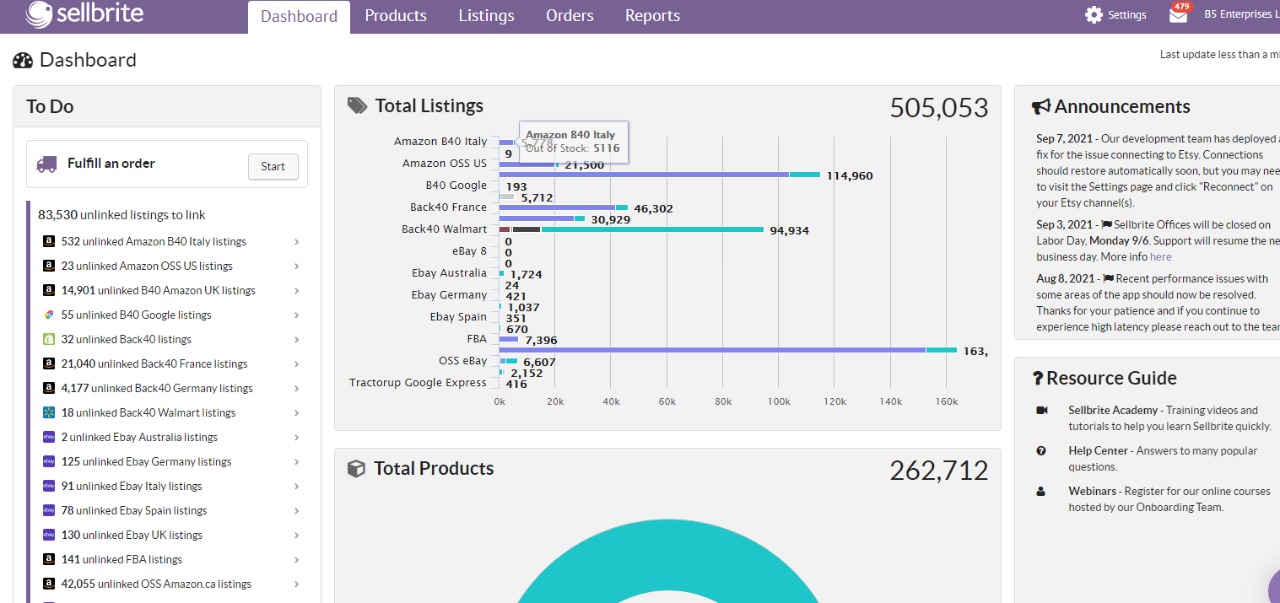Open Settings via the gear icon
The height and width of the screenshot is (603, 1280).
click(x=1094, y=15)
